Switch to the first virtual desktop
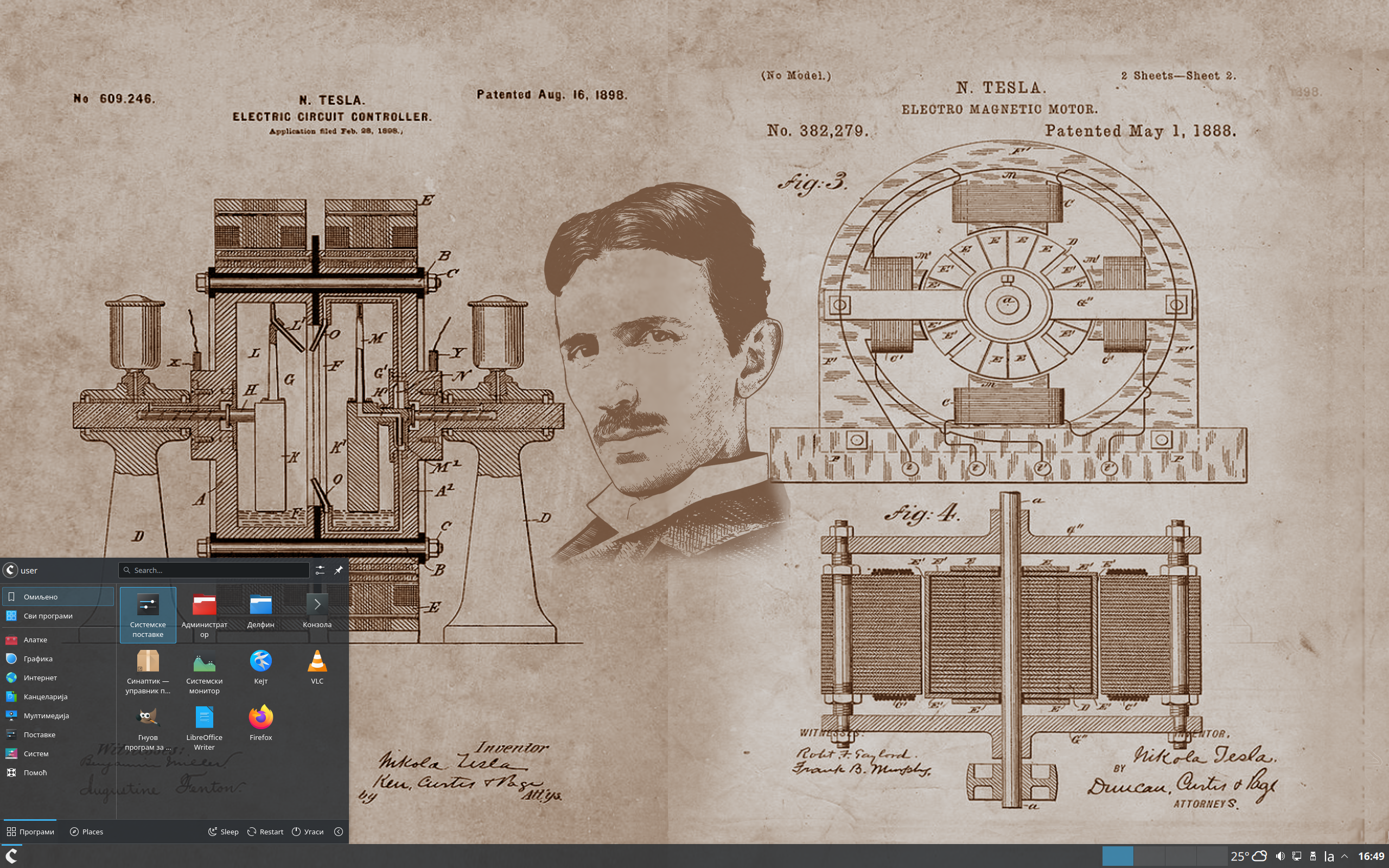 [1118, 856]
